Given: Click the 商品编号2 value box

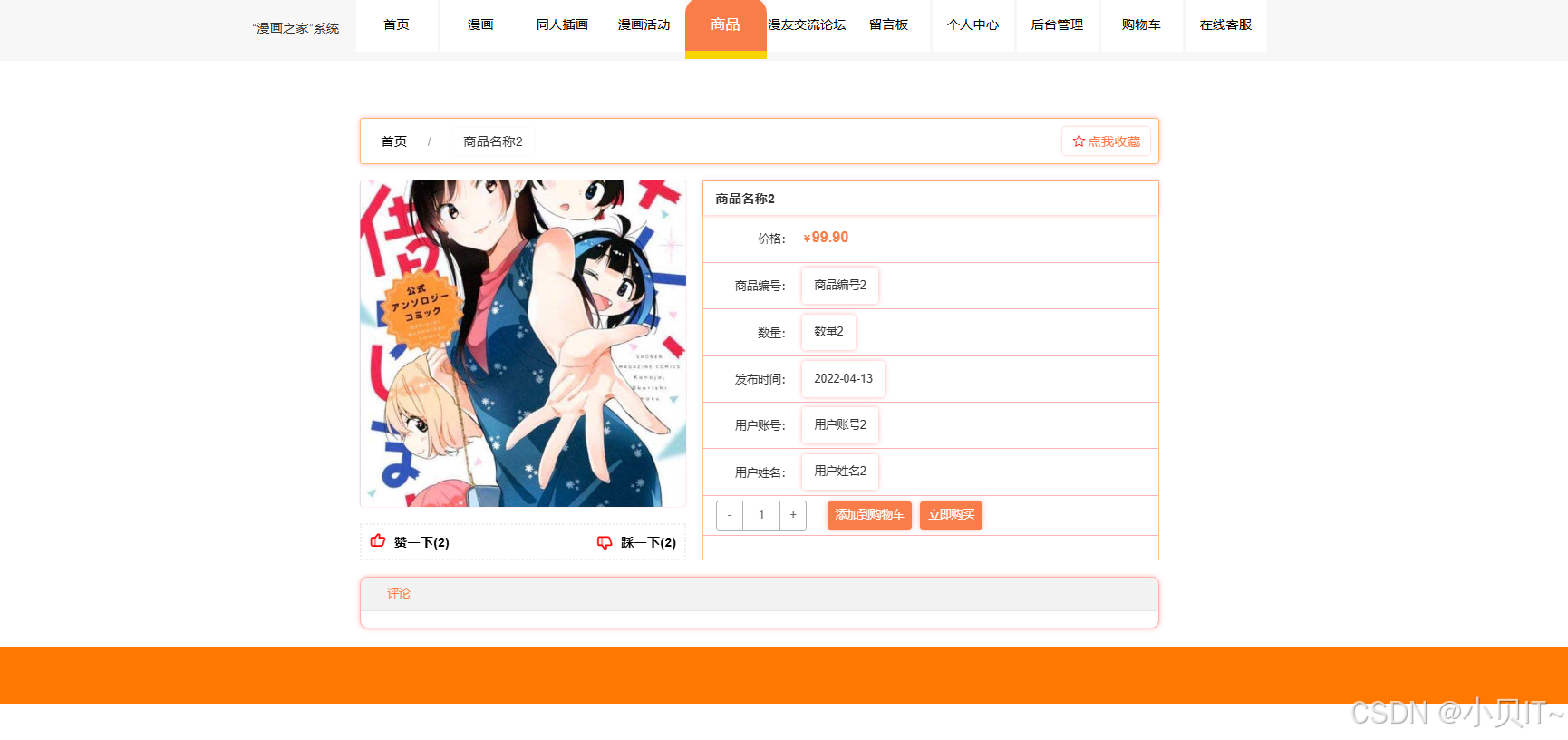Looking at the screenshot, I should [x=840, y=286].
